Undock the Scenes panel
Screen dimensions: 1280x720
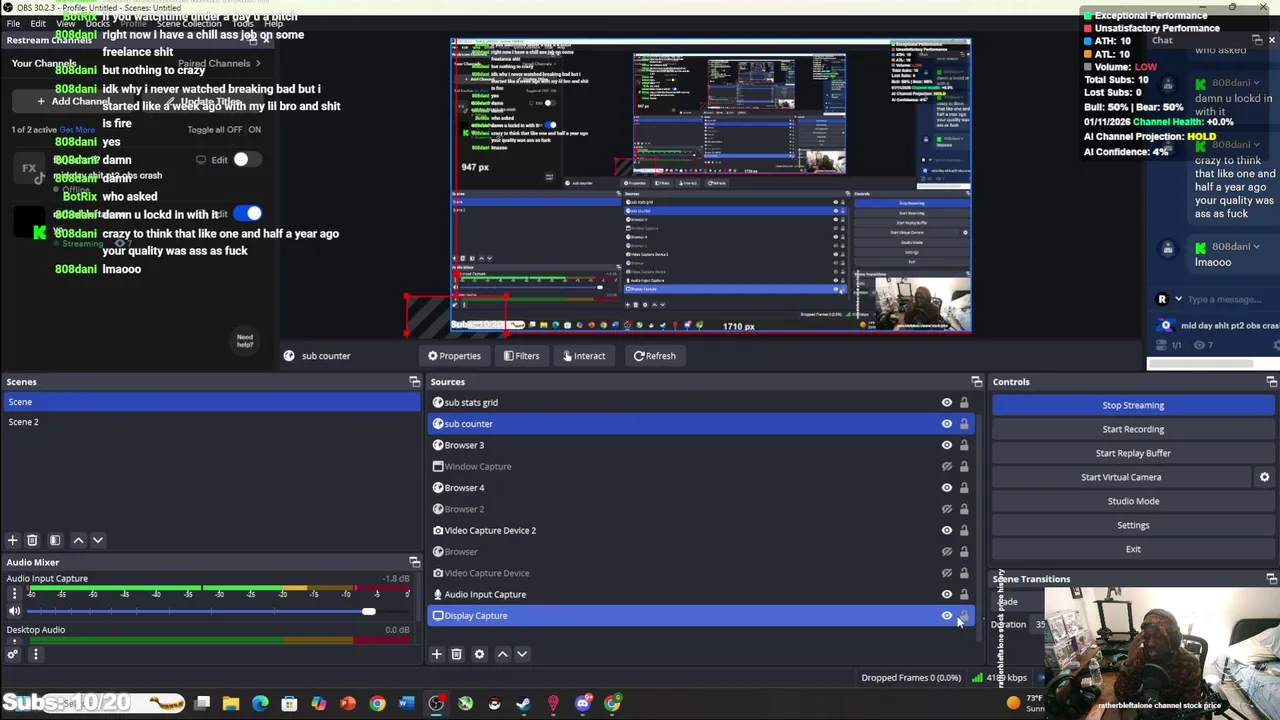pyautogui.click(x=414, y=382)
